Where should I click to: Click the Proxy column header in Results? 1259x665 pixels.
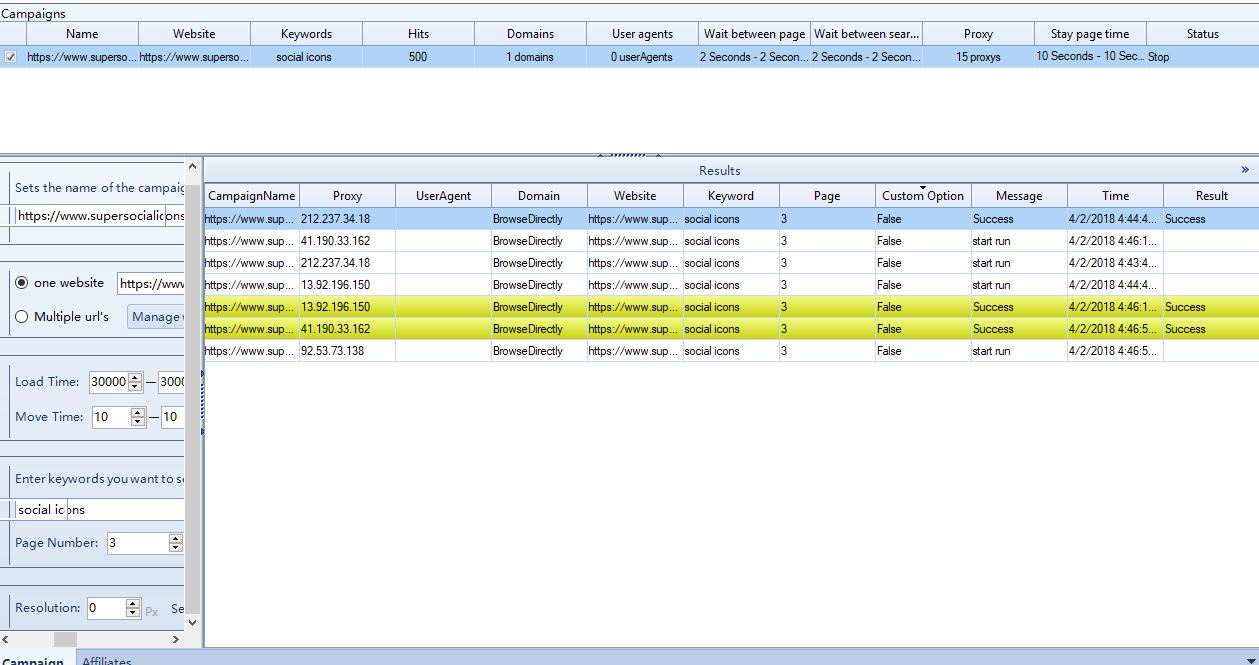347,196
